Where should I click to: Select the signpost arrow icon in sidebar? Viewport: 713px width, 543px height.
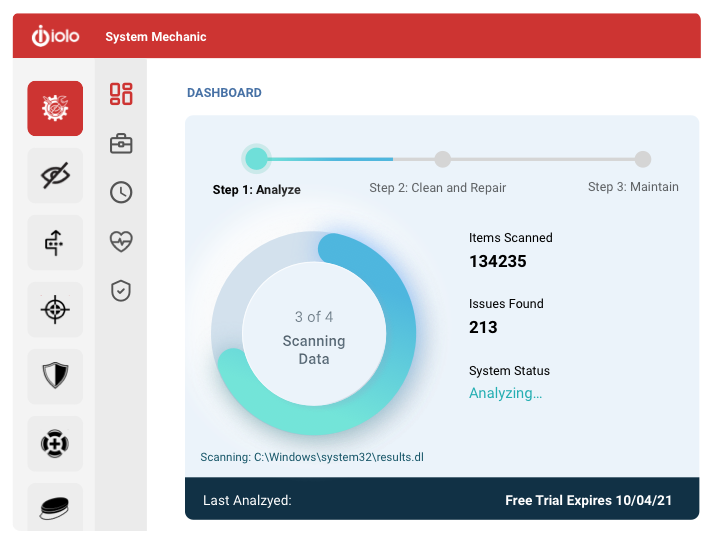[x=55, y=242]
